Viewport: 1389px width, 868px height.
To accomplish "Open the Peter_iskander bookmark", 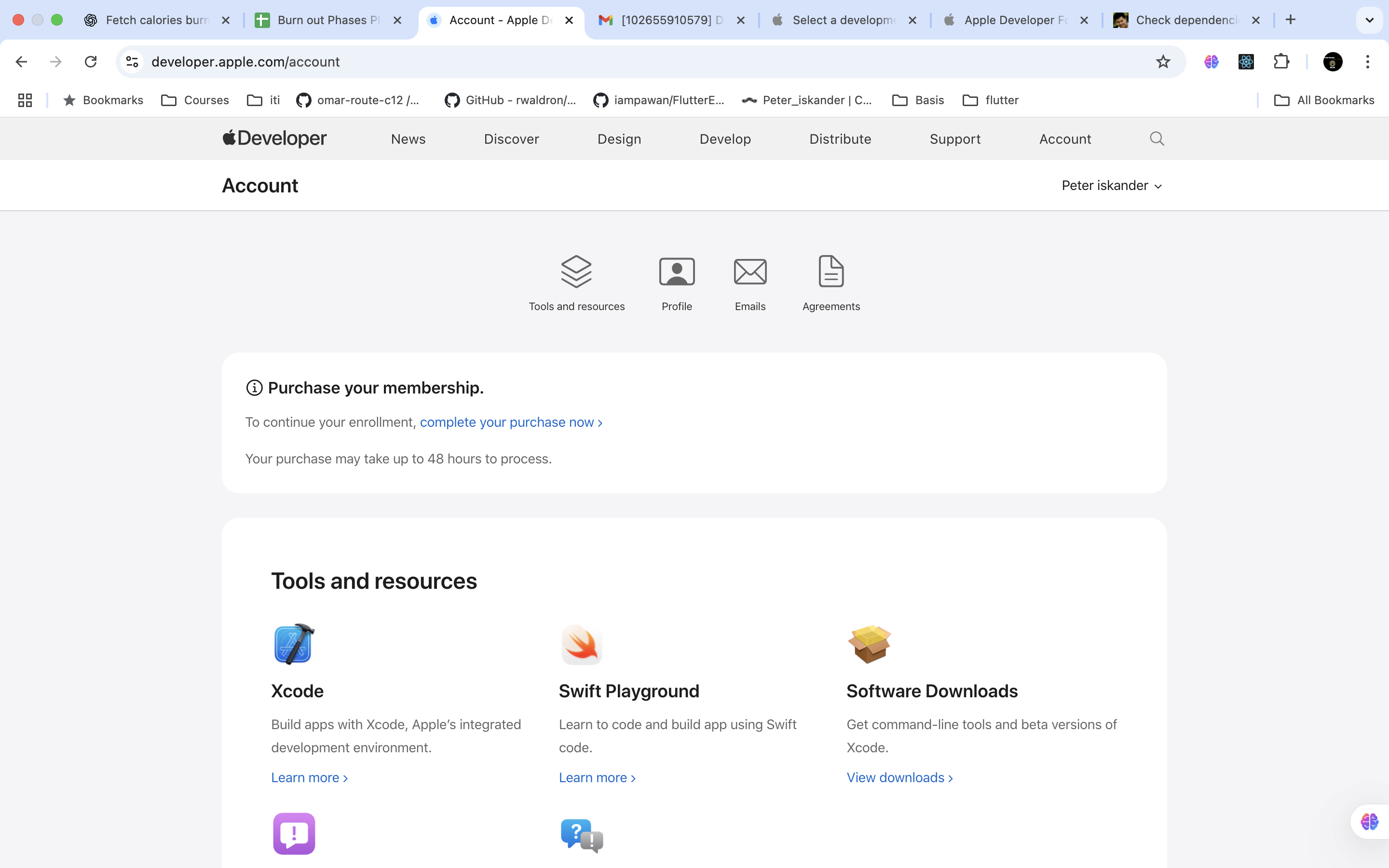I will (806, 100).
